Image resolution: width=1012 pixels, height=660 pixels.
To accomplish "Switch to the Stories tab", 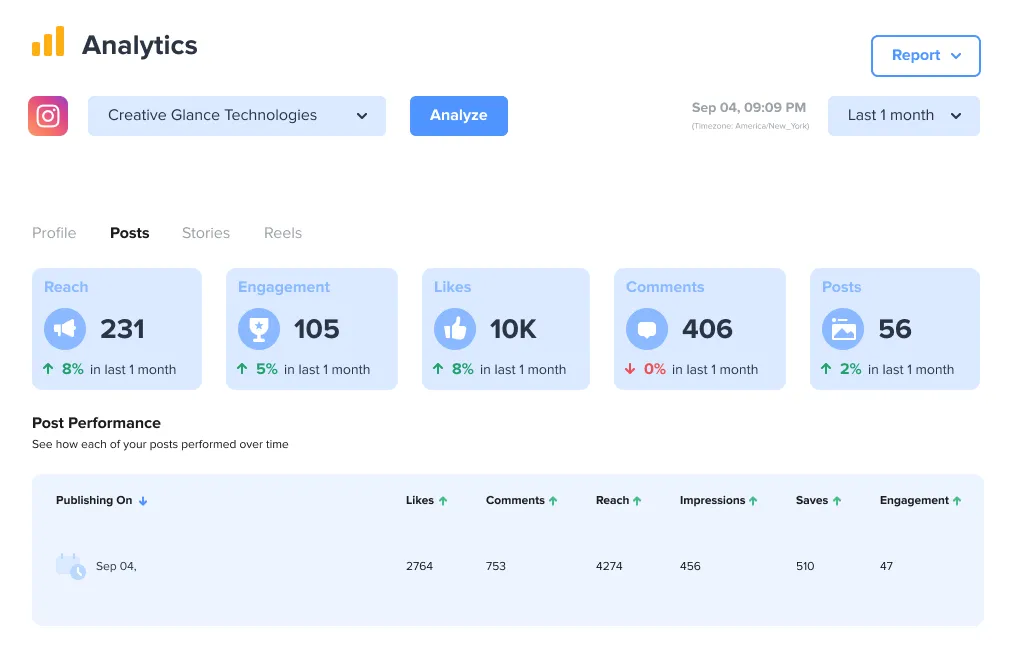I will (x=206, y=233).
